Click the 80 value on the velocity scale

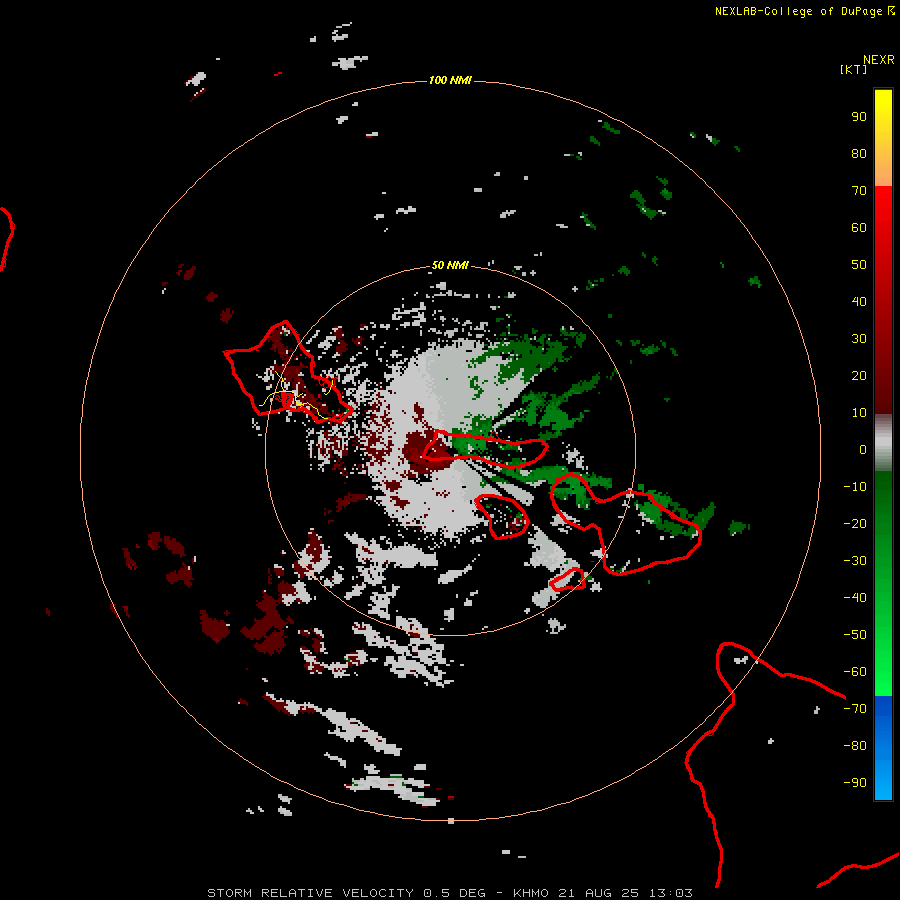pyautogui.click(x=859, y=153)
